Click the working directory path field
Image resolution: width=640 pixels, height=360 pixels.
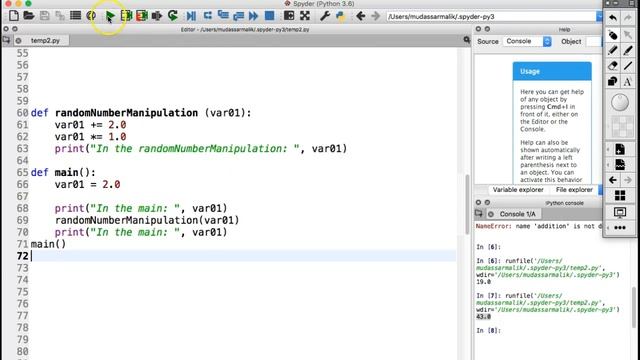point(491,17)
